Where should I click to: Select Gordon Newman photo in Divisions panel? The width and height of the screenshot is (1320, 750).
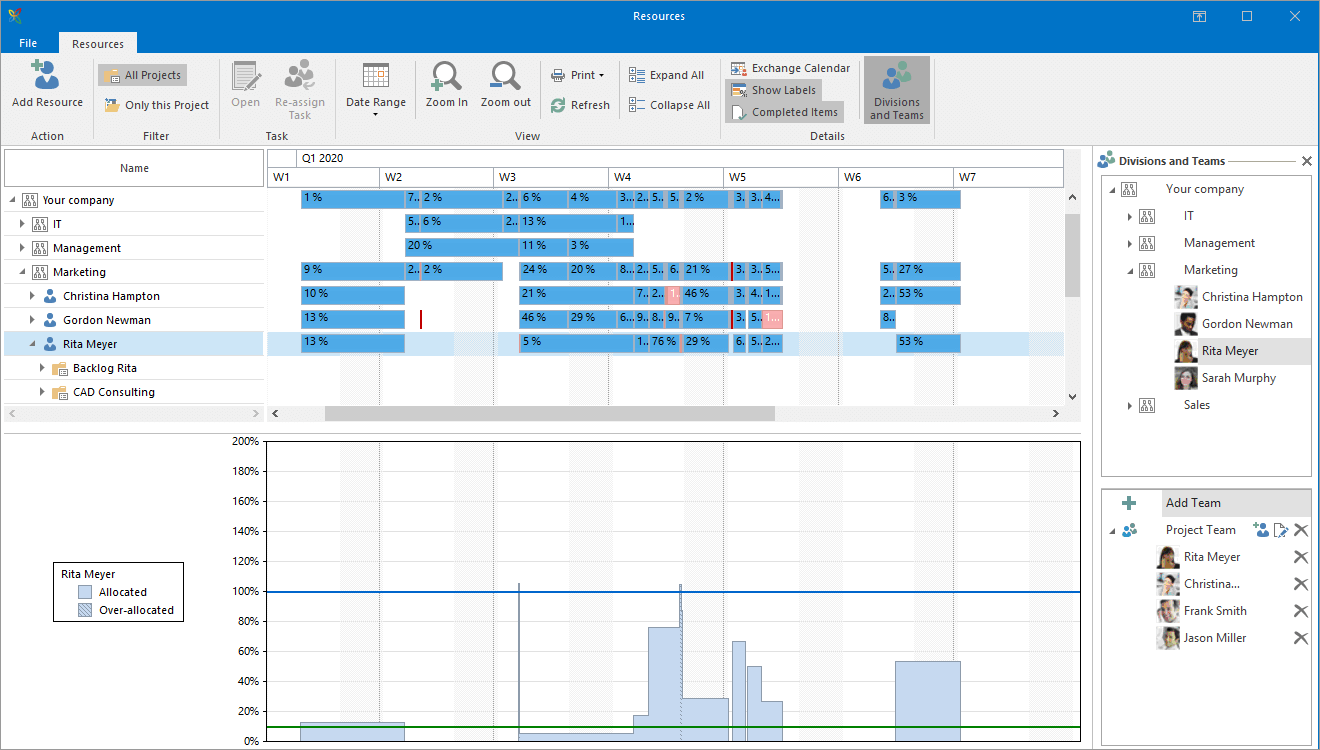coord(1186,324)
